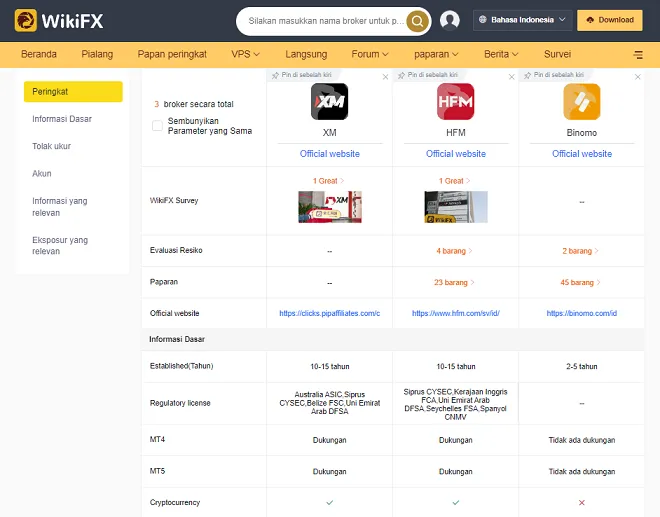Open the binomo.com/id URL link
This screenshot has width=660, height=517.
pyautogui.click(x=582, y=313)
